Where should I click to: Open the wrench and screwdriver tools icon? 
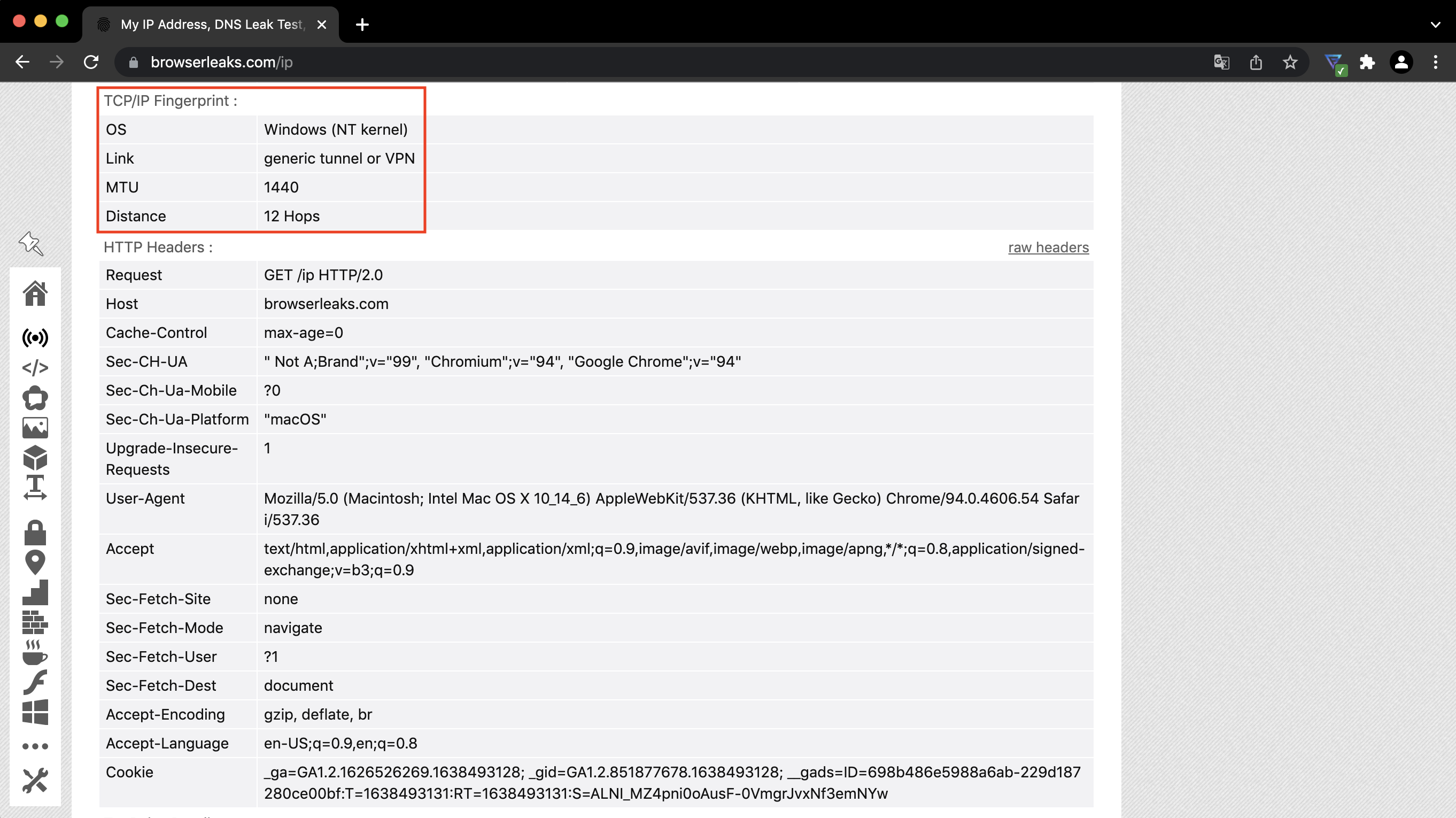35,781
